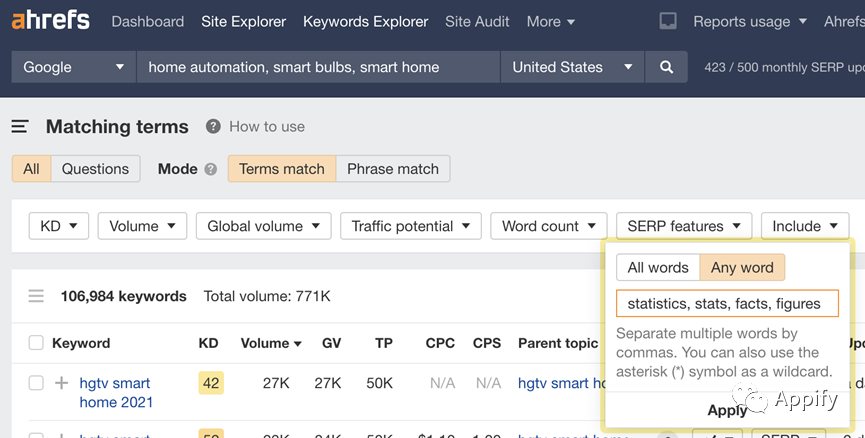The height and width of the screenshot is (438, 865).
Task: Click the Include words text field
Action: coord(727,303)
